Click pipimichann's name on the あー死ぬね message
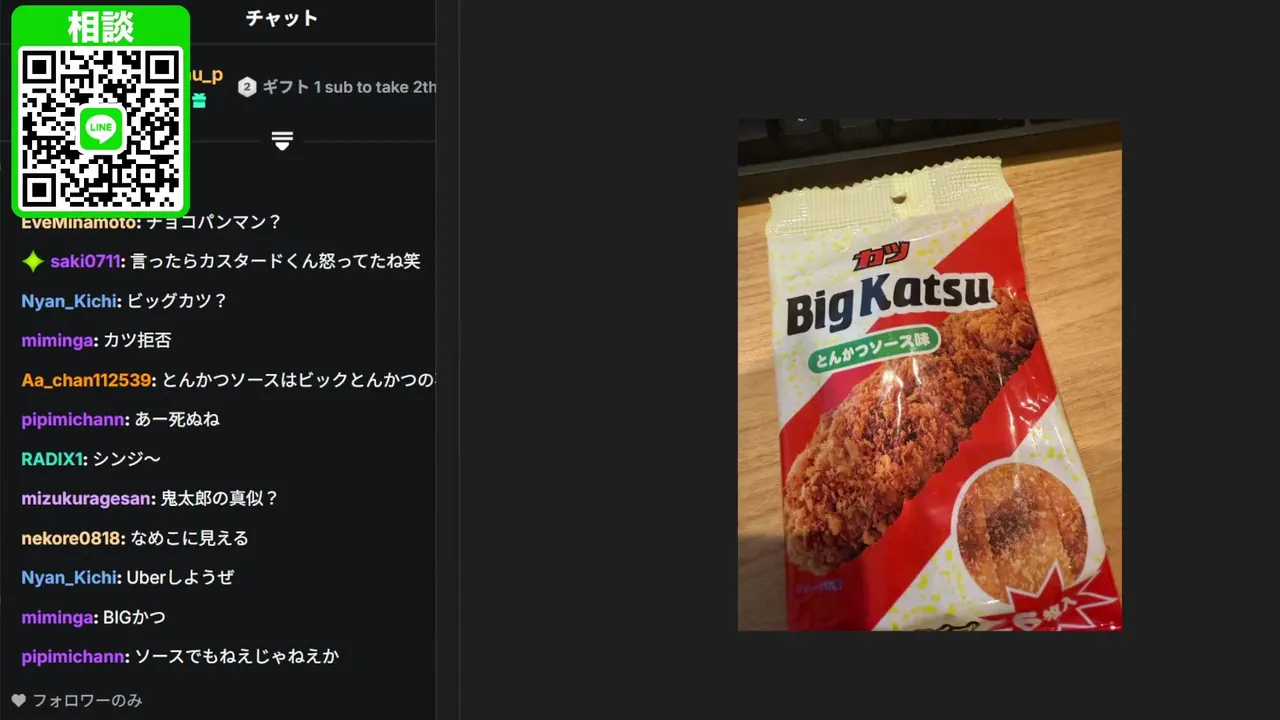1280x720 pixels. point(73,419)
